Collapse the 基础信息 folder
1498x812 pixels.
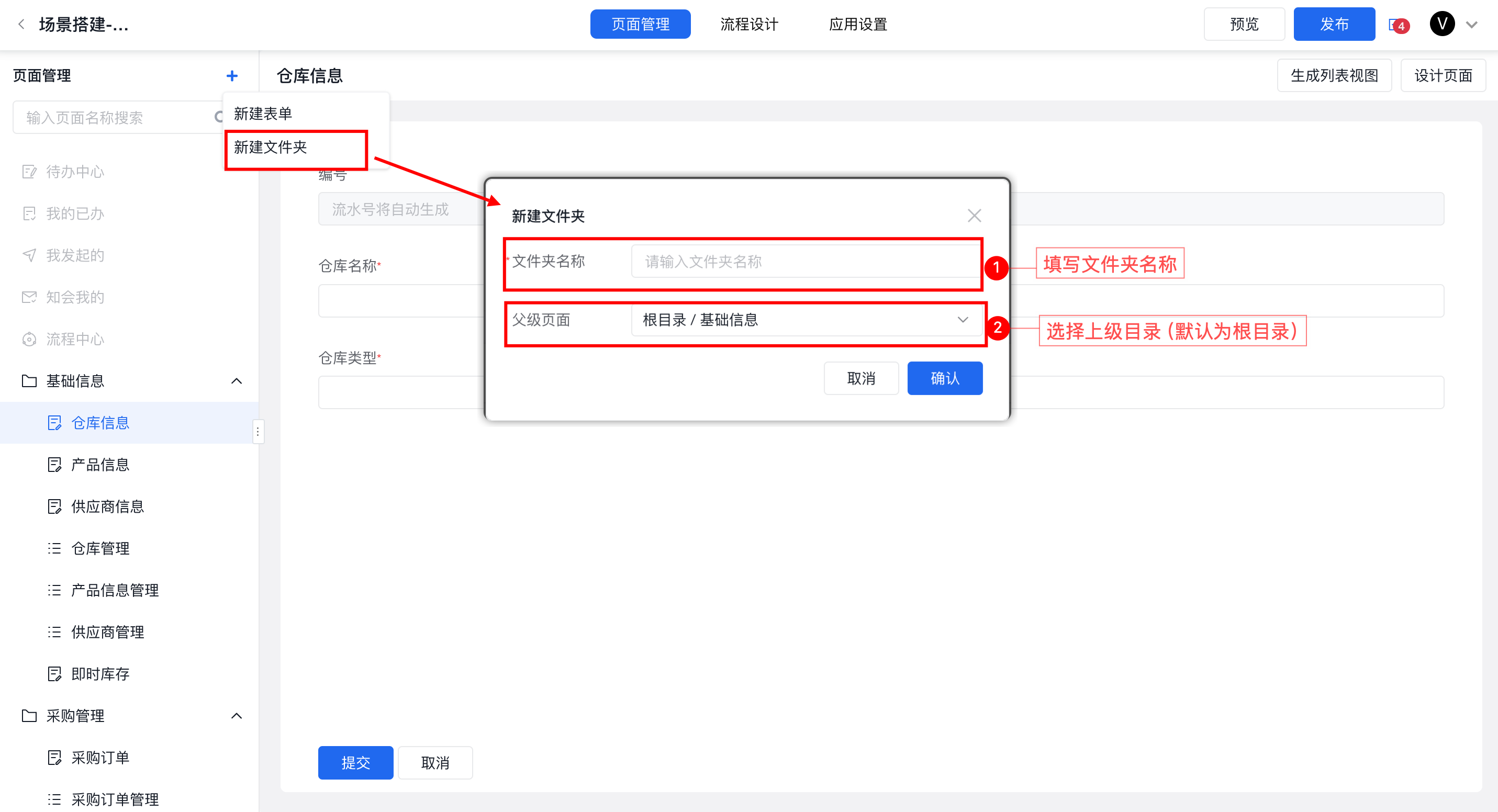click(x=236, y=381)
